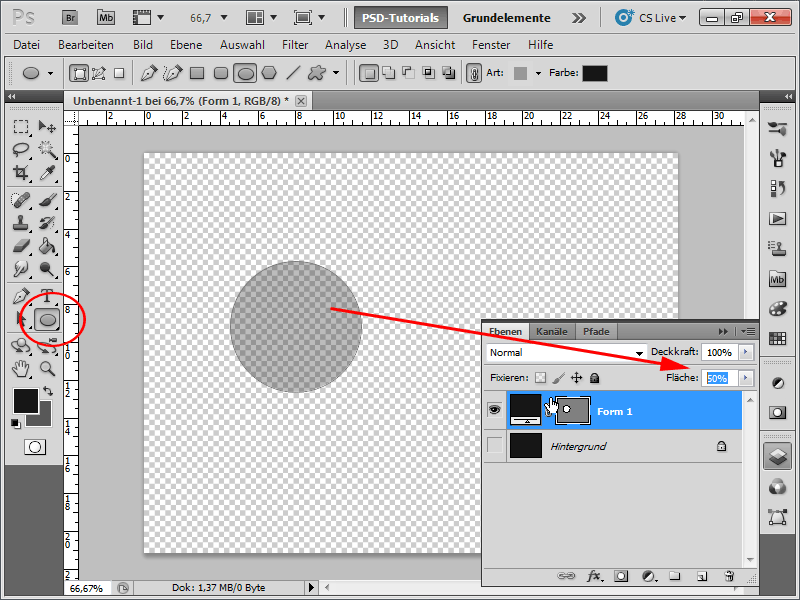Open the Ebene menu
The height and width of the screenshot is (600, 800).
pos(186,45)
